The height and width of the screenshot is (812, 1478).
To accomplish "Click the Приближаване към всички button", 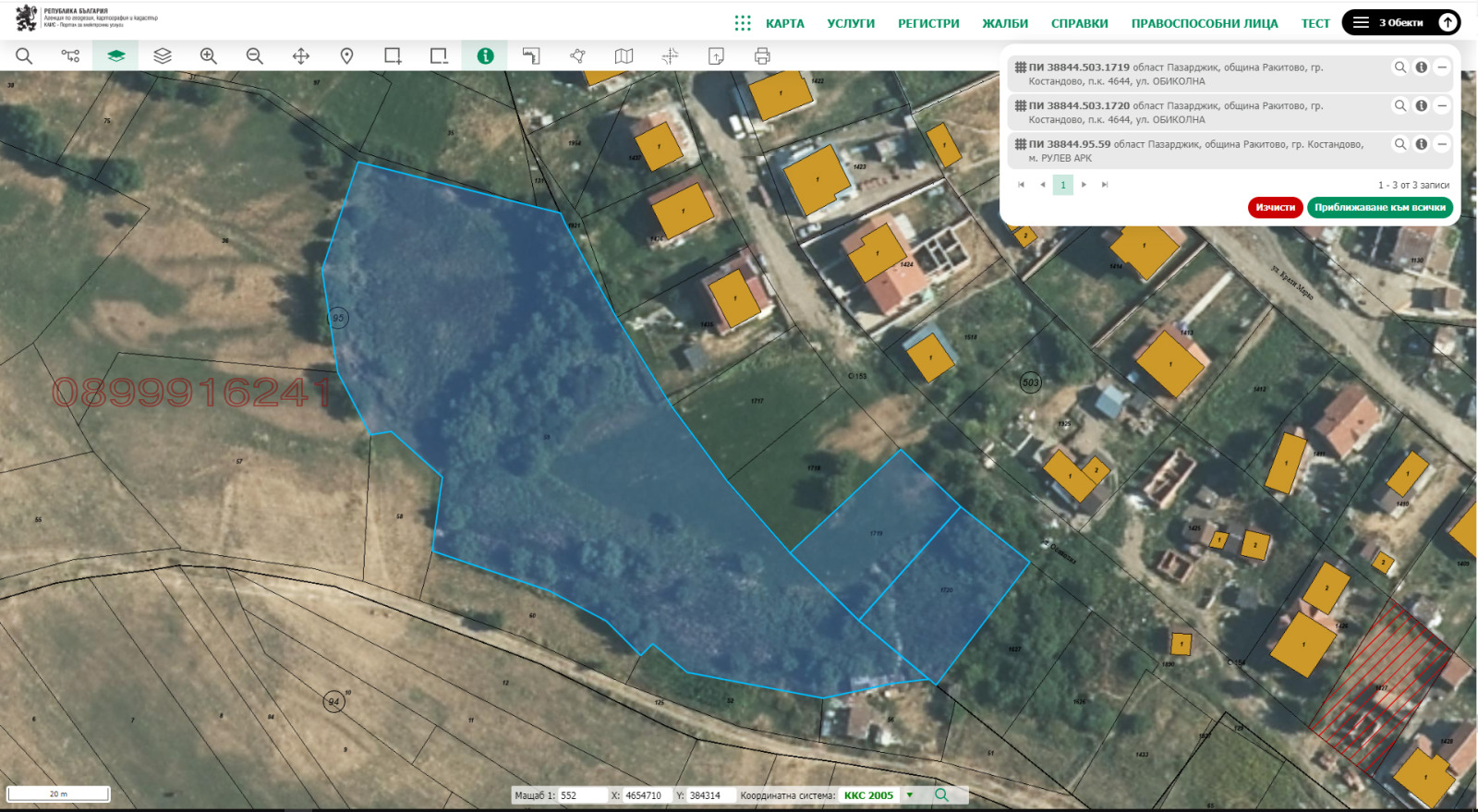I will pos(1380,208).
